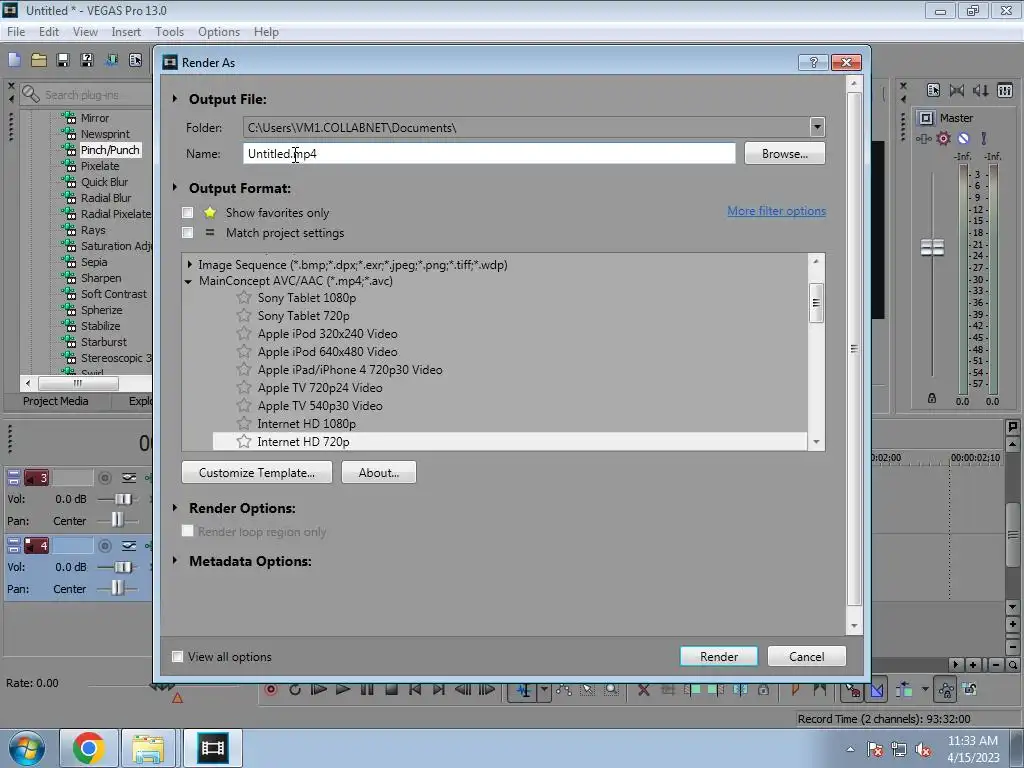The image size is (1024, 768).
Task: Click the file Name input field
Action: click(489, 153)
